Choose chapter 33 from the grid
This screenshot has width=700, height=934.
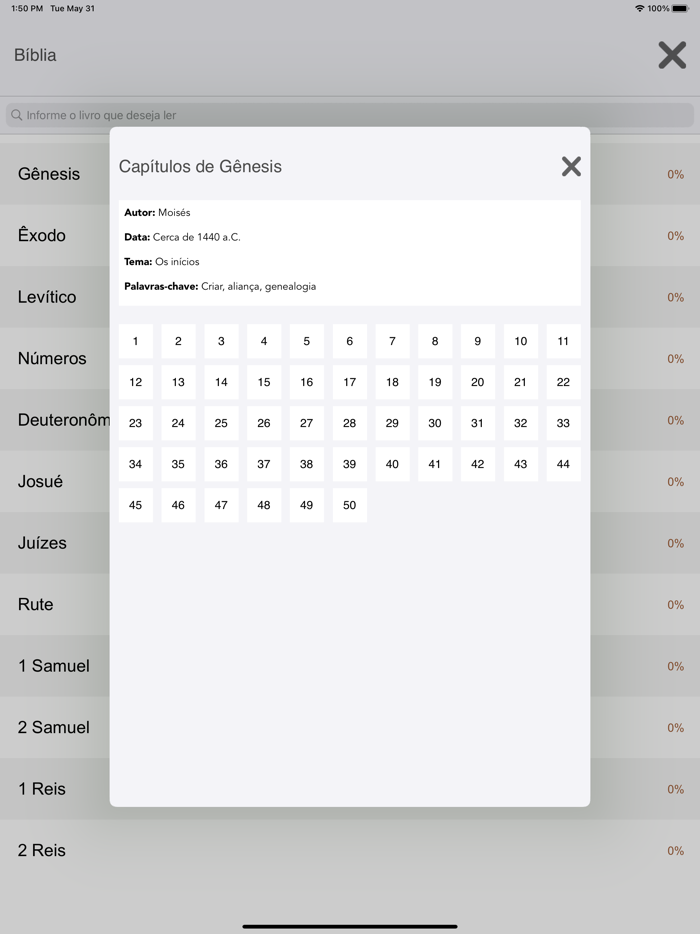click(x=563, y=423)
